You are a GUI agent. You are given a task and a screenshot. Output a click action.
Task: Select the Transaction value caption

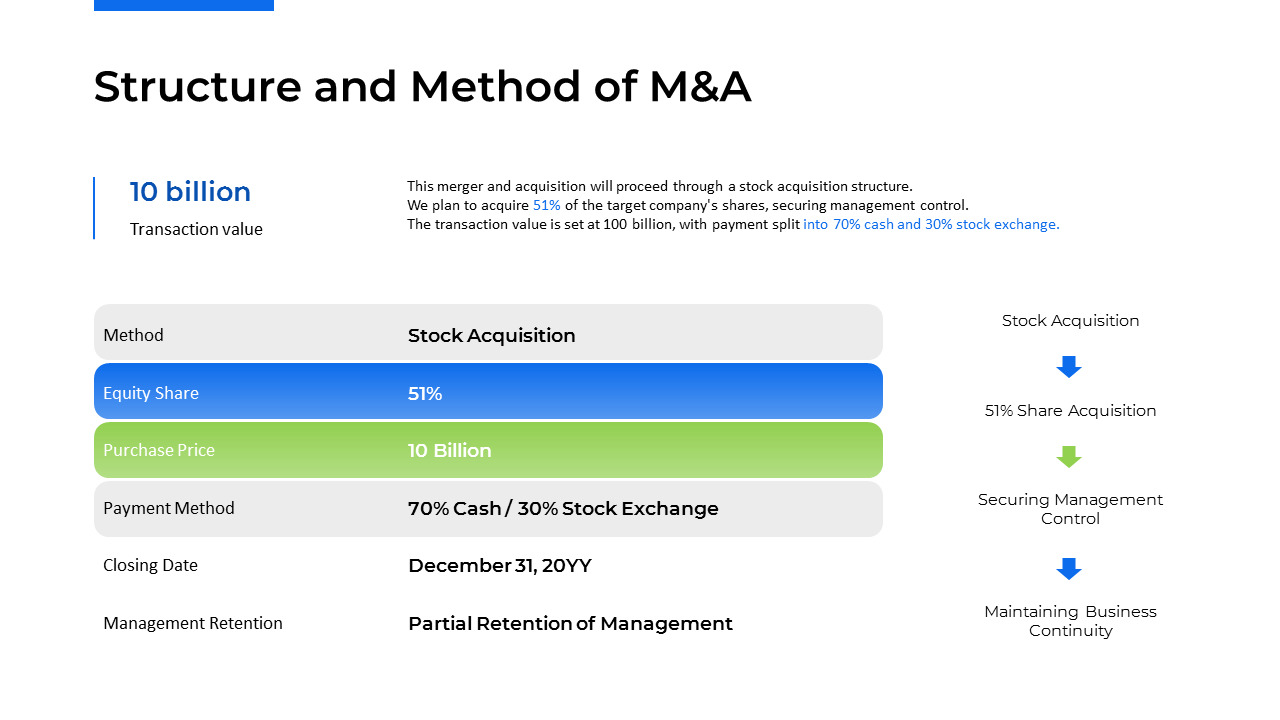tap(196, 229)
